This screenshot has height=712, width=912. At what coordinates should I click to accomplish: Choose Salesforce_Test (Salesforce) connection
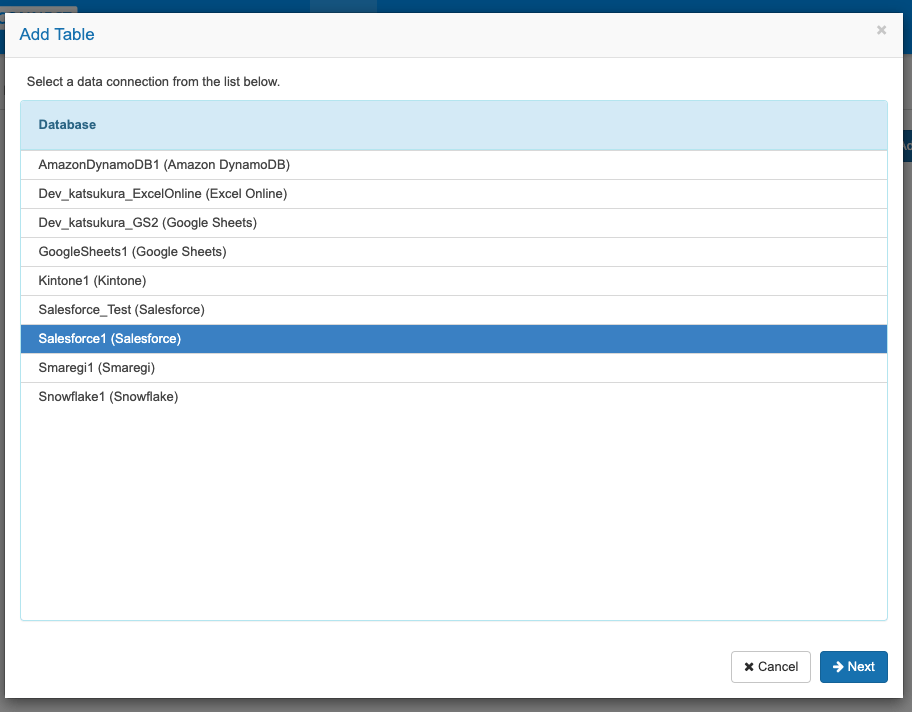click(x=454, y=310)
